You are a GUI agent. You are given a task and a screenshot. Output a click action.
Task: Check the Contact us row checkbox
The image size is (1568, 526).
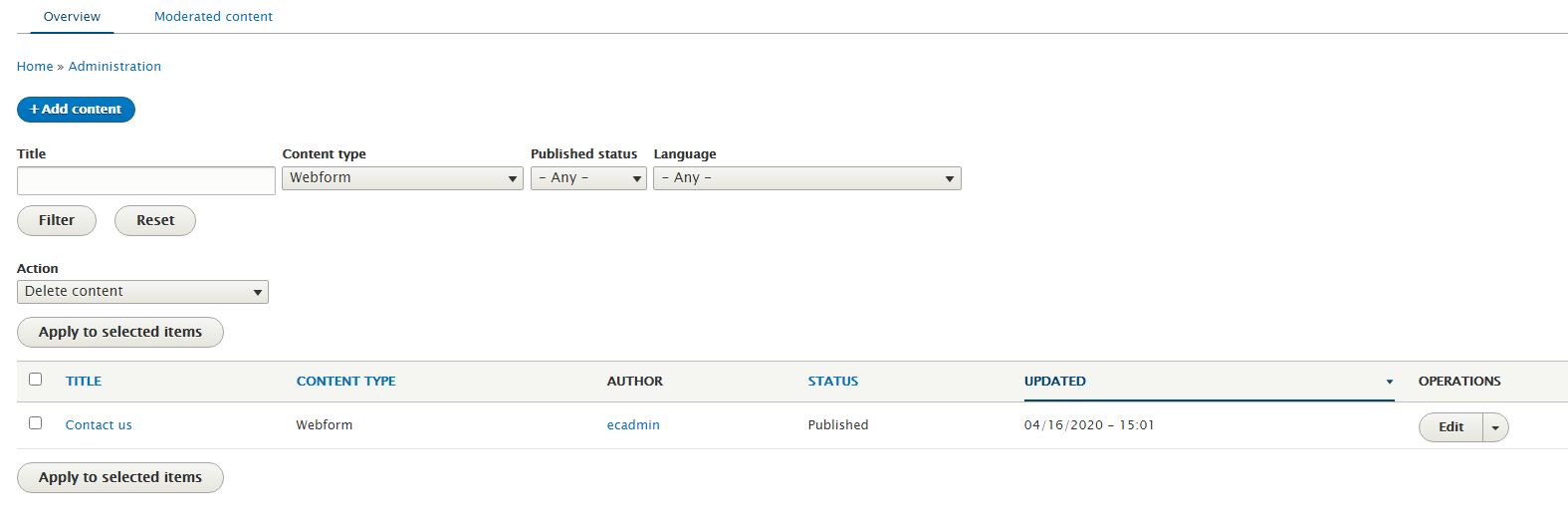coord(36,422)
